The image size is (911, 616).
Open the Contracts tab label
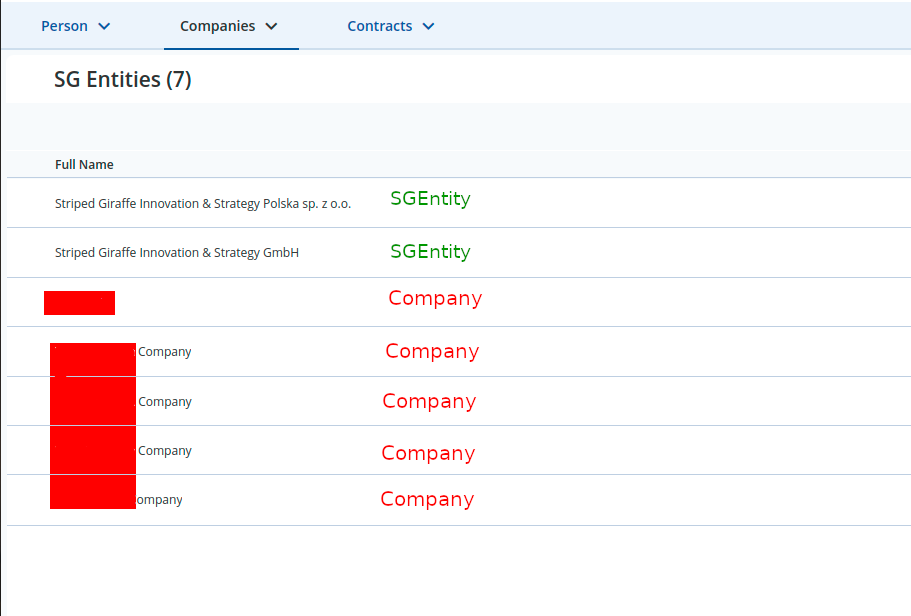click(379, 26)
